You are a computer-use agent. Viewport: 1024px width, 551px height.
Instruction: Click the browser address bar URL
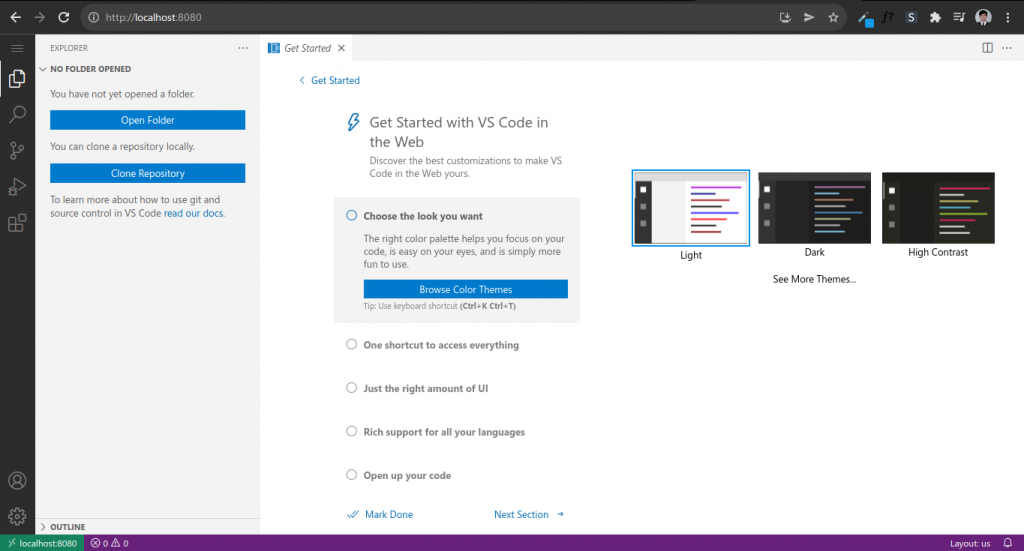pyautogui.click(x=153, y=18)
